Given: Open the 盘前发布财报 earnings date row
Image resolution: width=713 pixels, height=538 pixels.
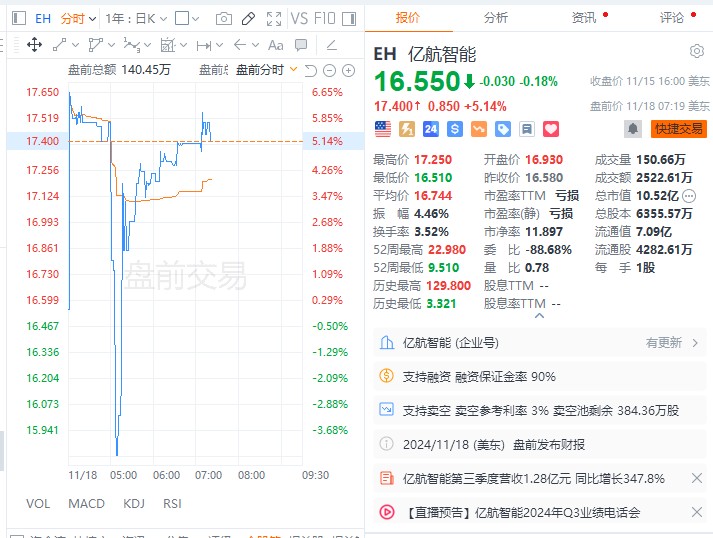Looking at the screenshot, I should click(540, 444).
